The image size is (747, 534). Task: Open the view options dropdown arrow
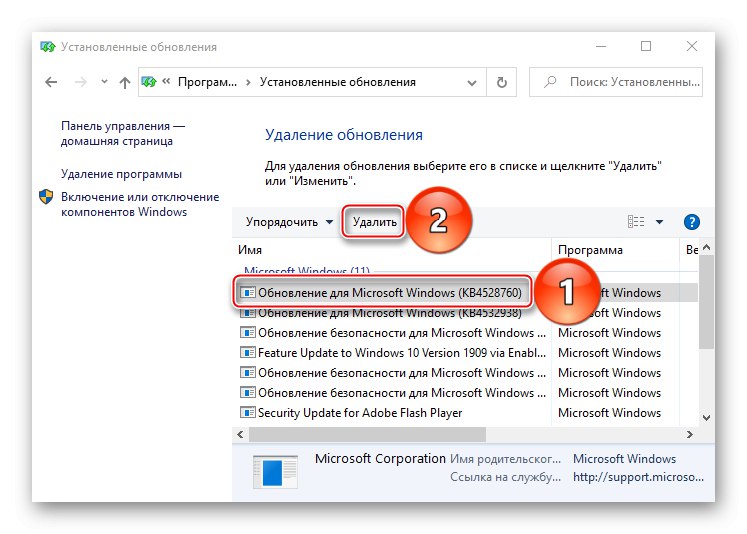(x=659, y=222)
